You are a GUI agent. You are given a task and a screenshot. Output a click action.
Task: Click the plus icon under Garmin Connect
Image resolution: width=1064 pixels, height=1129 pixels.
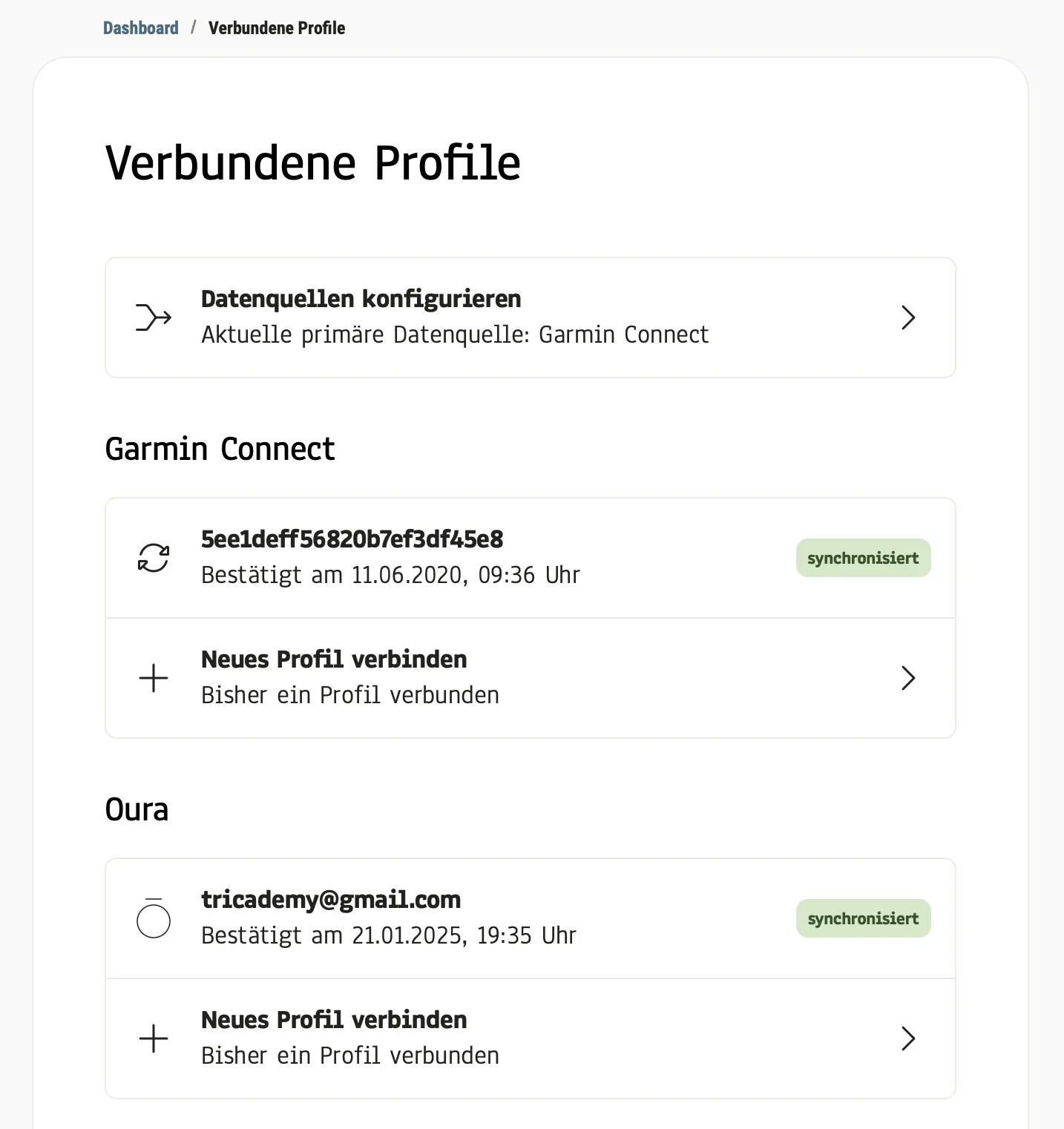tap(154, 678)
